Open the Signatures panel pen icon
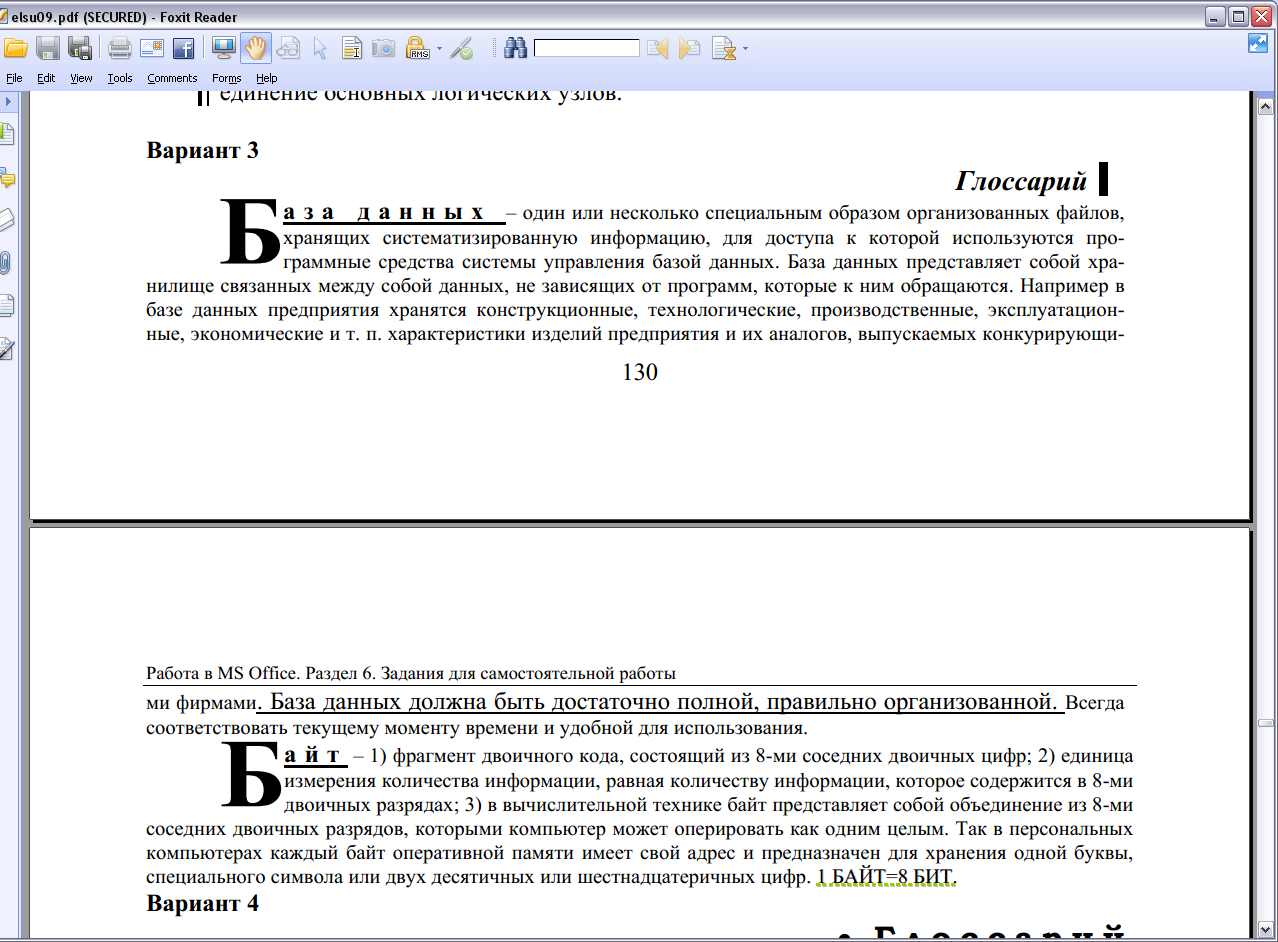This screenshot has width=1278, height=942. [x=7, y=348]
